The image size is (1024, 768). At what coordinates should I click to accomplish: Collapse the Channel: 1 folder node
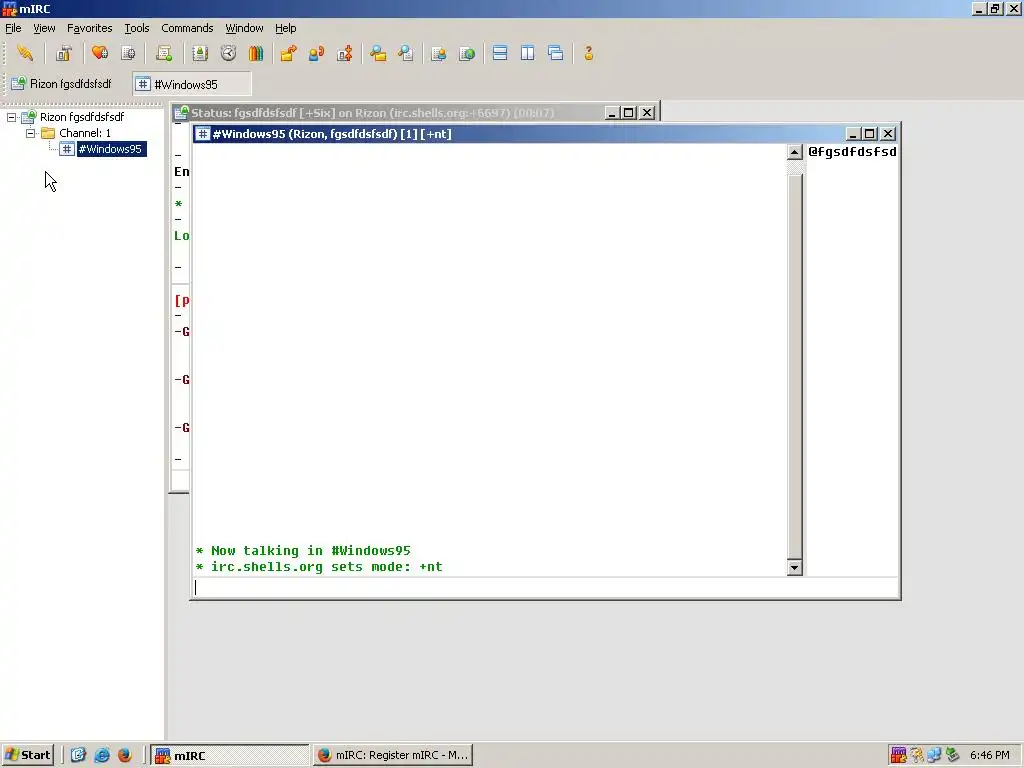click(30, 133)
